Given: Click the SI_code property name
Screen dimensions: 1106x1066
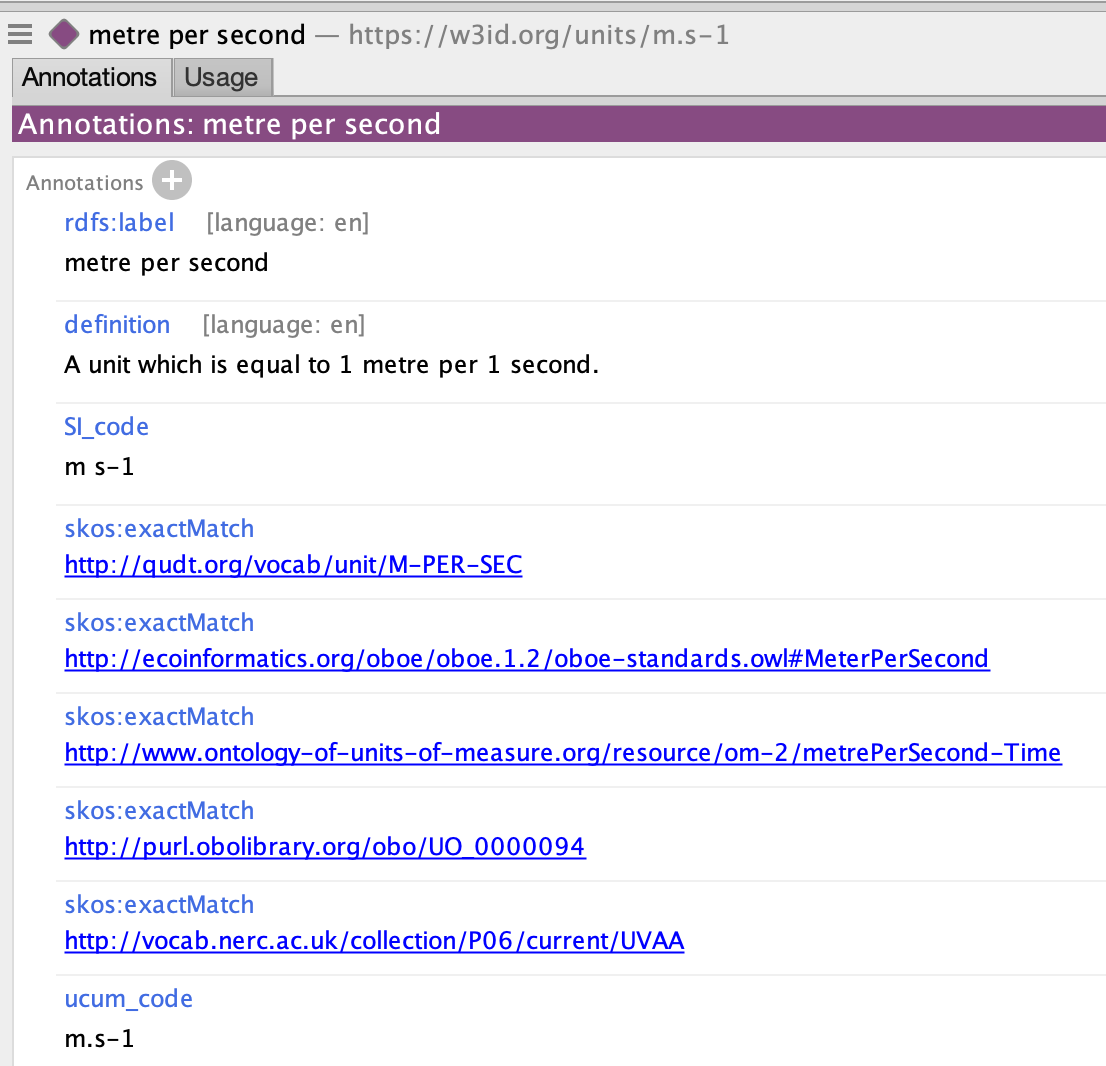Looking at the screenshot, I should click(107, 427).
